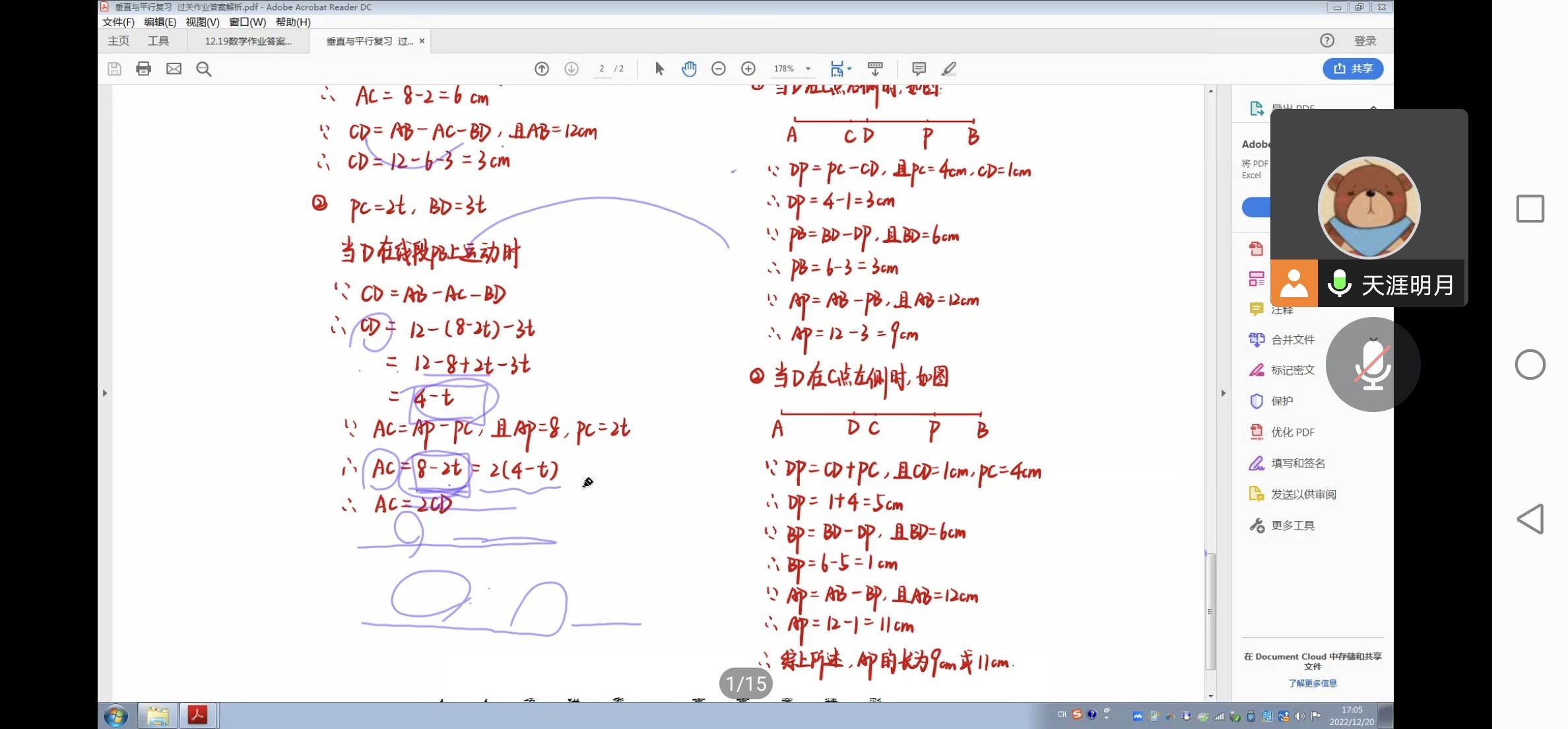Click the print icon
The height and width of the screenshot is (729, 1568).
[x=143, y=69]
